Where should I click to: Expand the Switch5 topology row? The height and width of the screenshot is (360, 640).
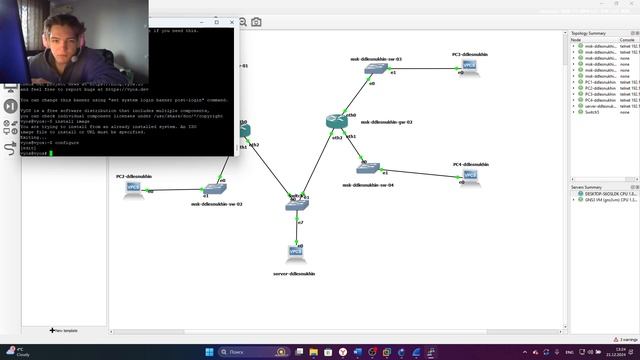point(573,112)
